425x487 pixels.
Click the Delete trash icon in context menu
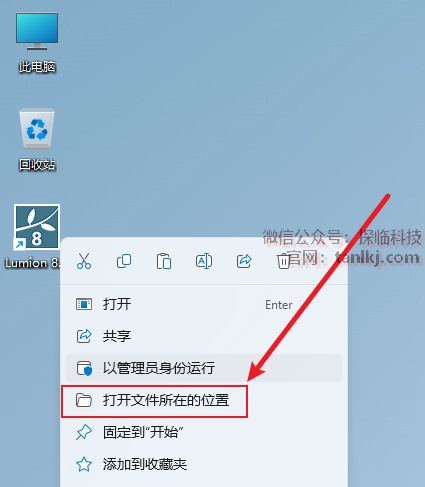click(284, 261)
